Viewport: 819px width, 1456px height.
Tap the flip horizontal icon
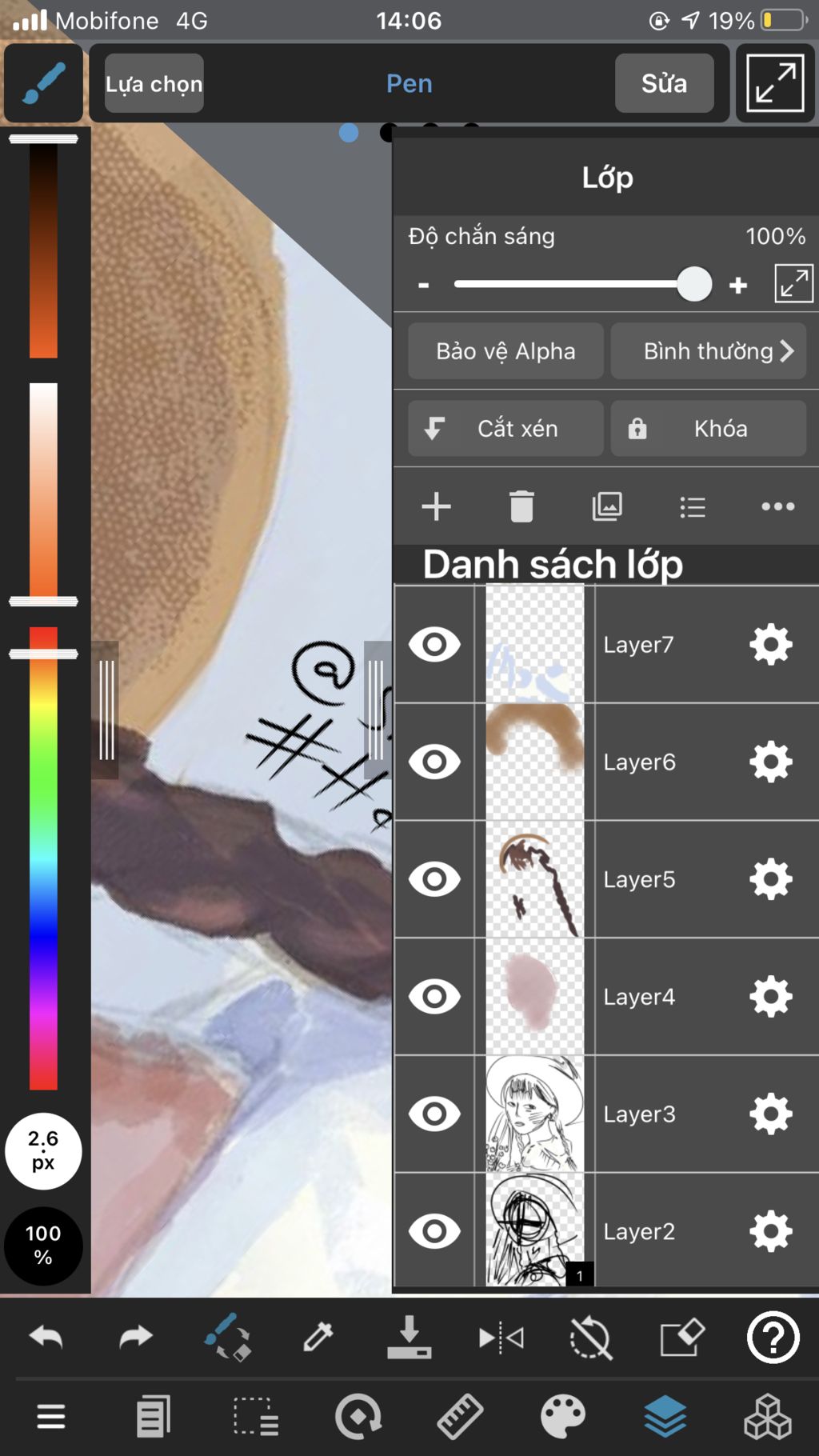point(501,1337)
